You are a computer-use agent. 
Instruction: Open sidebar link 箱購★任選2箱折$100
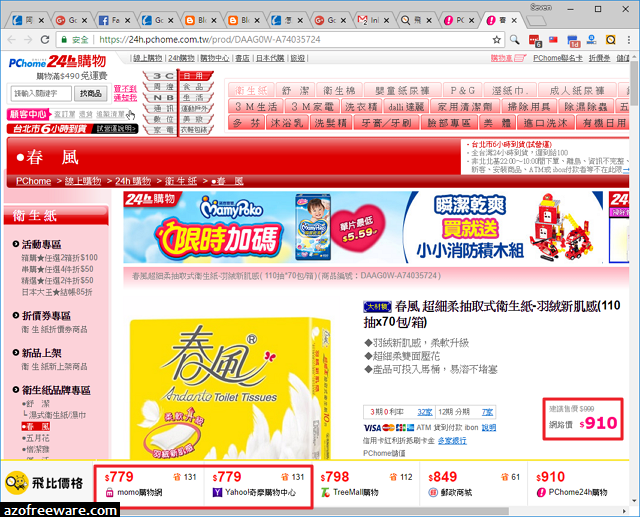[60, 257]
